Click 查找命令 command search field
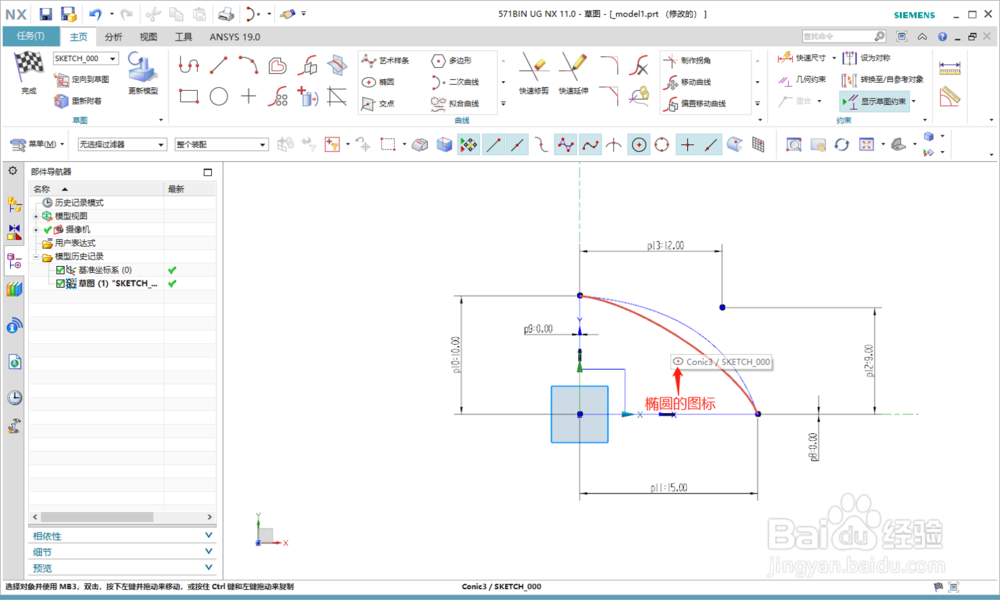This screenshot has height=600, width=1000. (x=838, y=36)
